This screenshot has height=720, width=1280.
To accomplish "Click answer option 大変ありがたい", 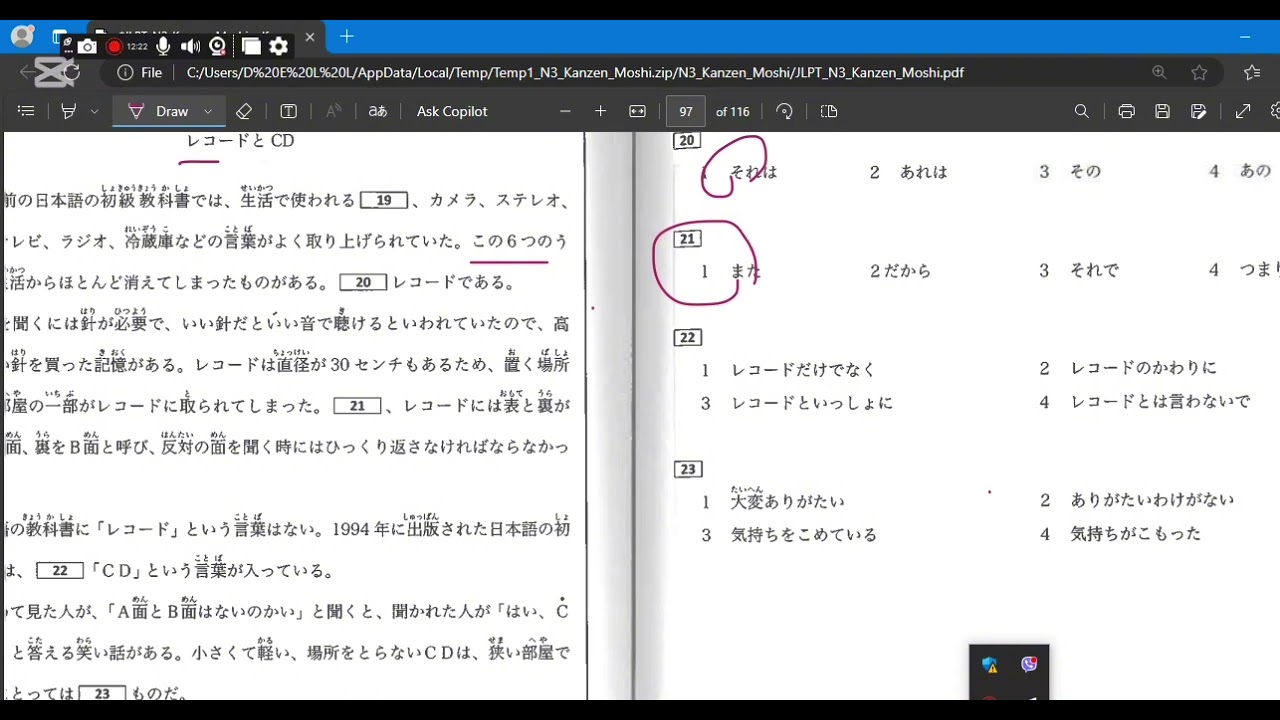I will pos(788,501).
